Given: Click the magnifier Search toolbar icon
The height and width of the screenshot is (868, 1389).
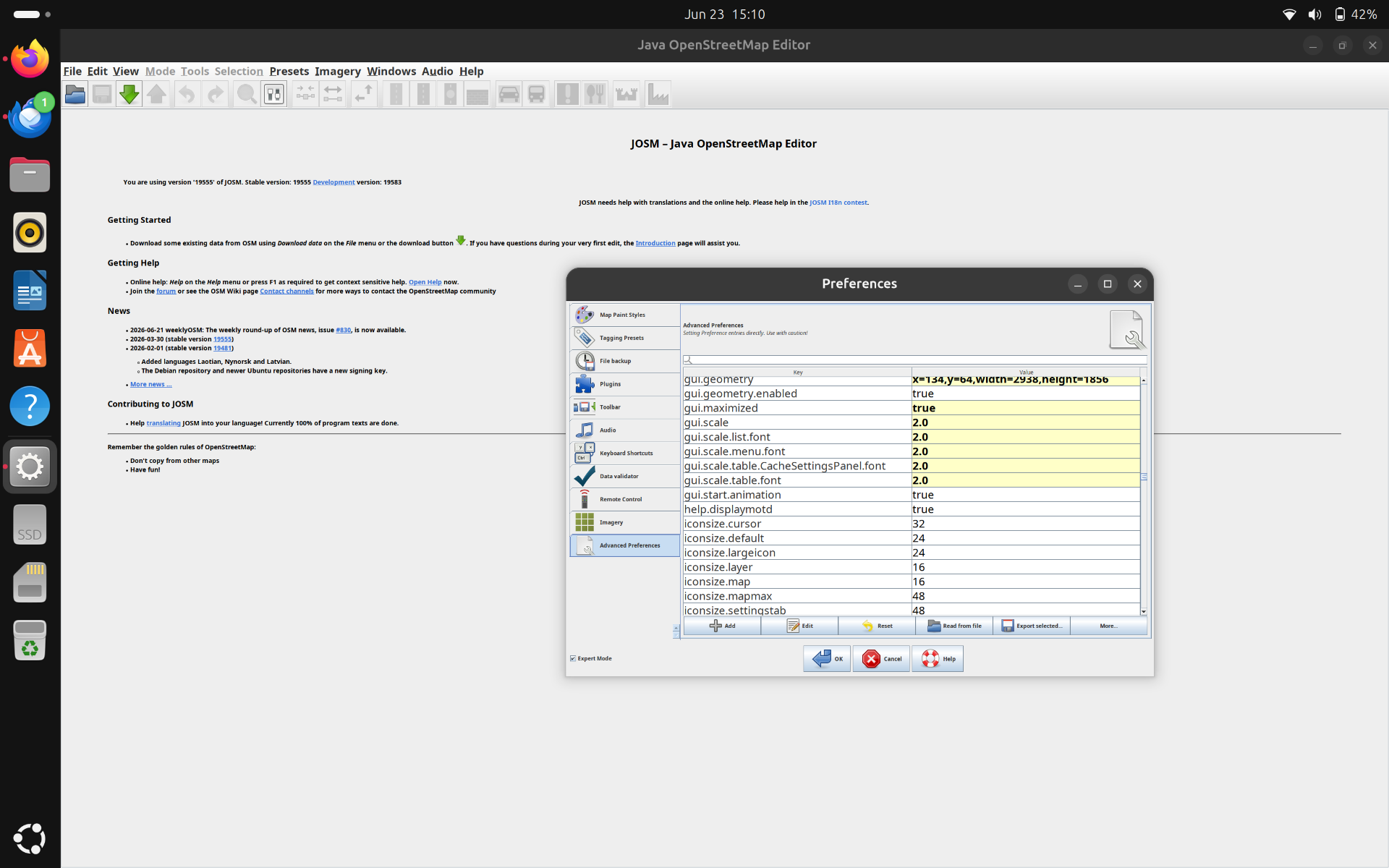Looking at the screenshot, I should point(247,94).
